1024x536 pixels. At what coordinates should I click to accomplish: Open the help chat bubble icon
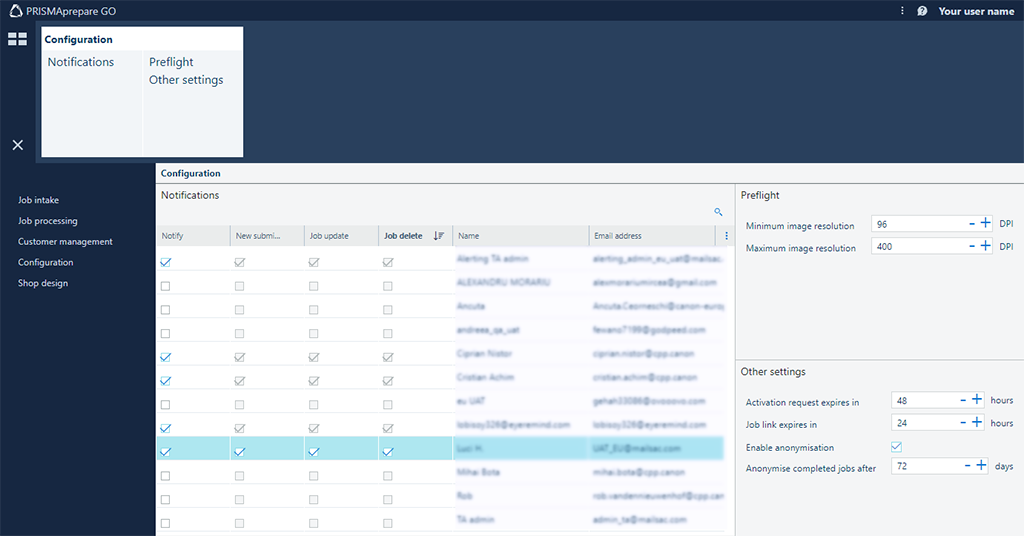(922, 11)
